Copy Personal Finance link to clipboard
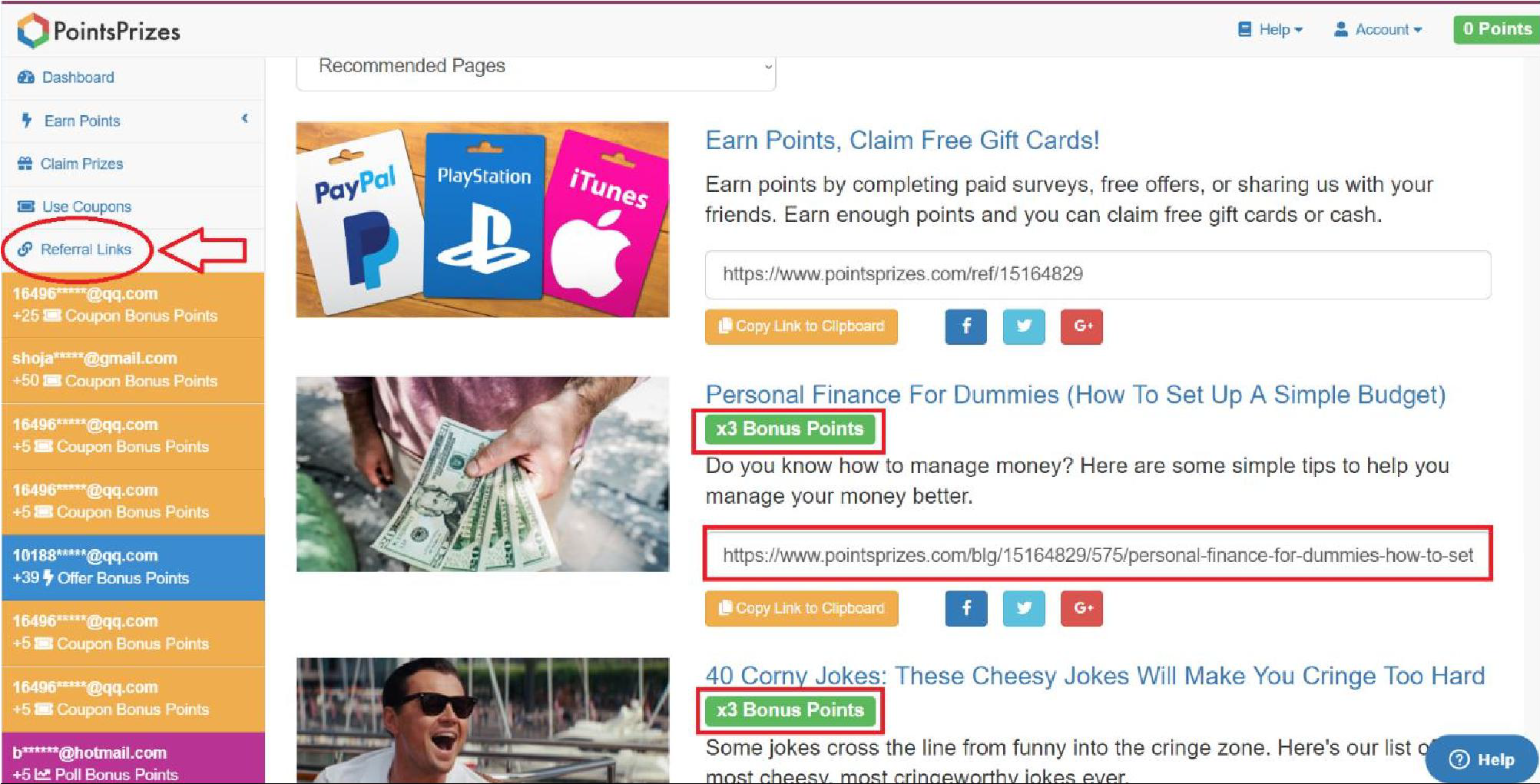This screenshot has height=784, width=1540. click(x=801, y=608)
